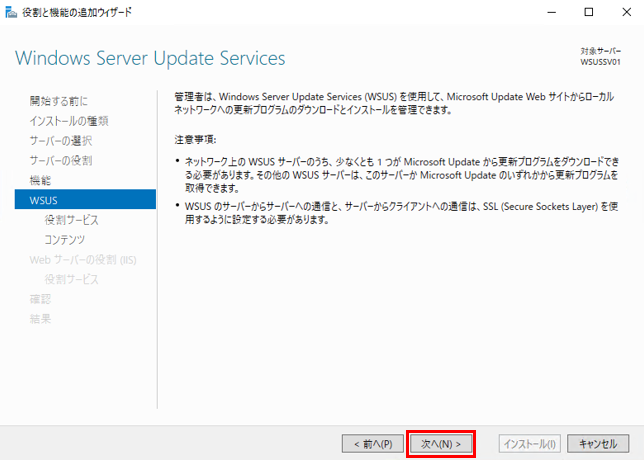Click the bullet about Microsoft Update downloads
Image resolution: width=644 pixels, height=462 pixels.
point(401,175)
